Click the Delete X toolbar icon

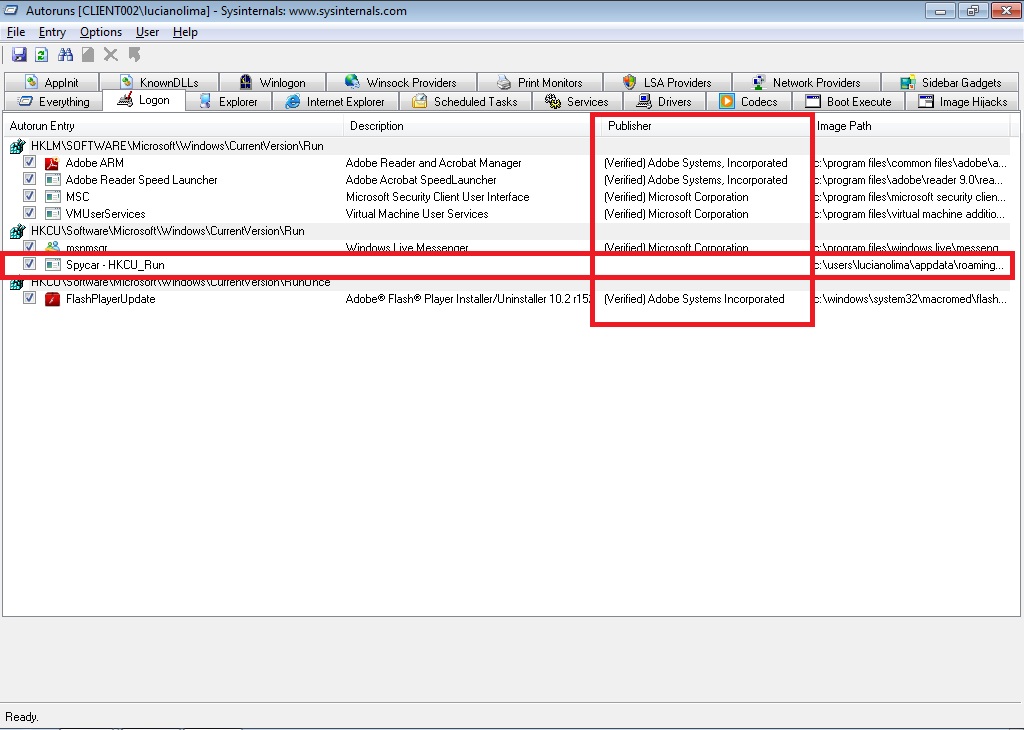tap(111, 55)
